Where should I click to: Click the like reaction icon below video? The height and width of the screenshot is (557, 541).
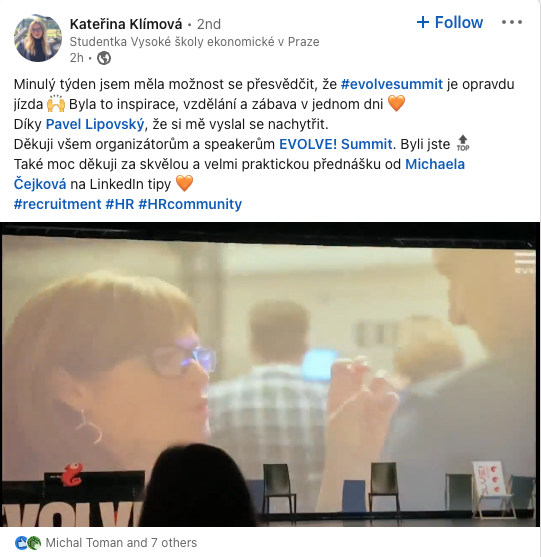click(21, 543)
